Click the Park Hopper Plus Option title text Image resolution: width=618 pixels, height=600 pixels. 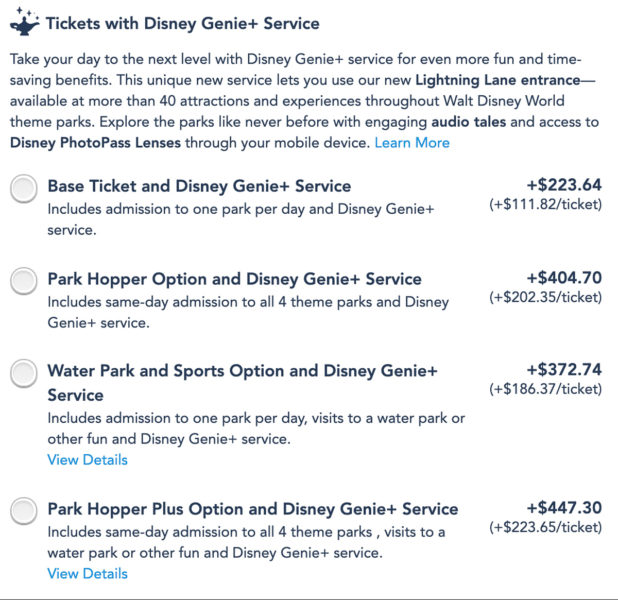[253, 509]
